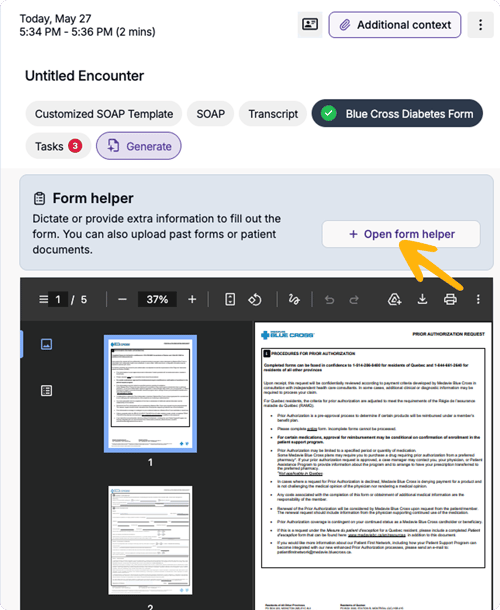Open PDF viewer more actions menu
The width and height of the screenshot is (500, 610).
coord(478,299)
